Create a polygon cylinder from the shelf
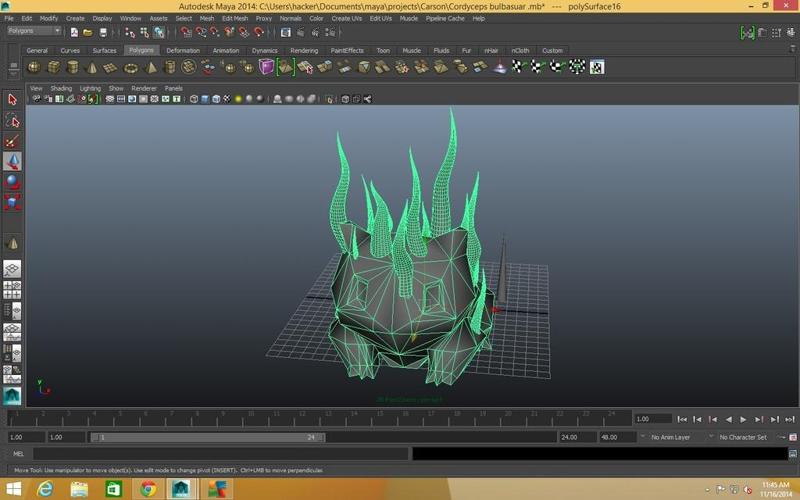This screenshot has width=800, height=500. 72,67
